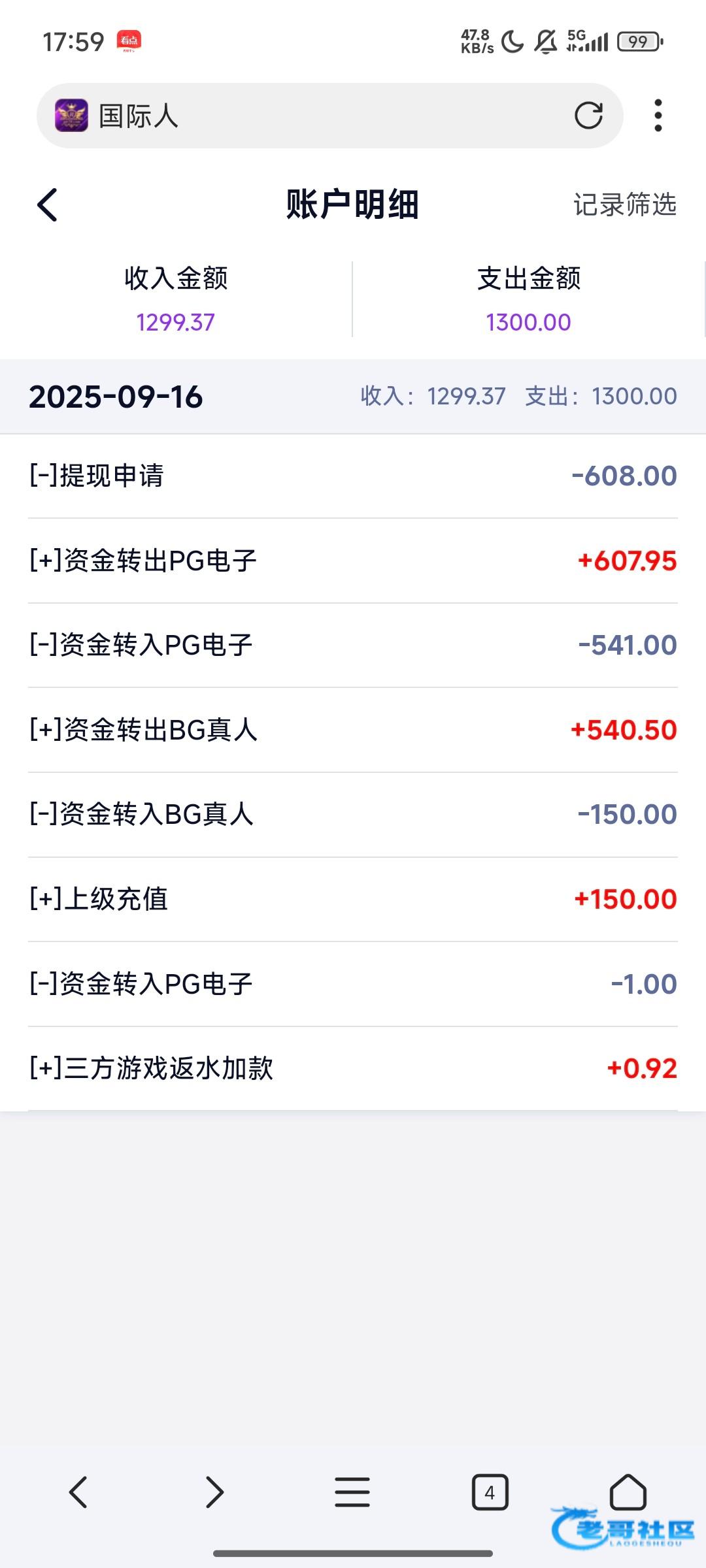Open 记录筛选 record filter
Screen dimensions: 706x1568
pos(624,205)
